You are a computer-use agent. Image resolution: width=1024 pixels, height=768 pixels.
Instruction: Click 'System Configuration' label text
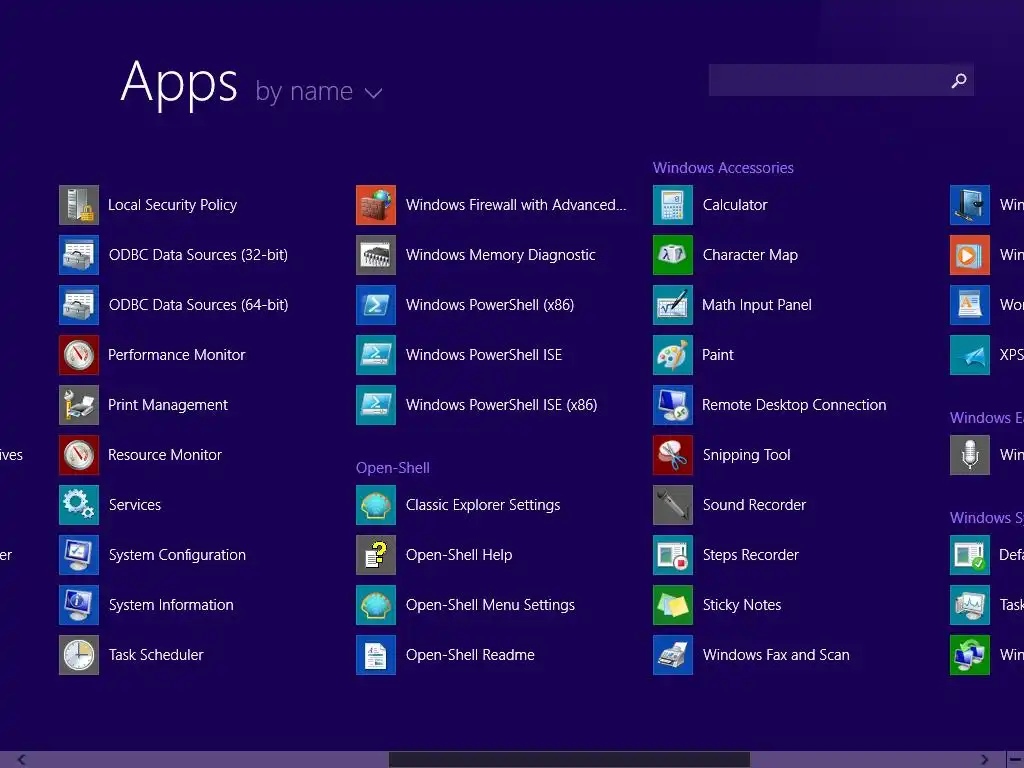177,555
